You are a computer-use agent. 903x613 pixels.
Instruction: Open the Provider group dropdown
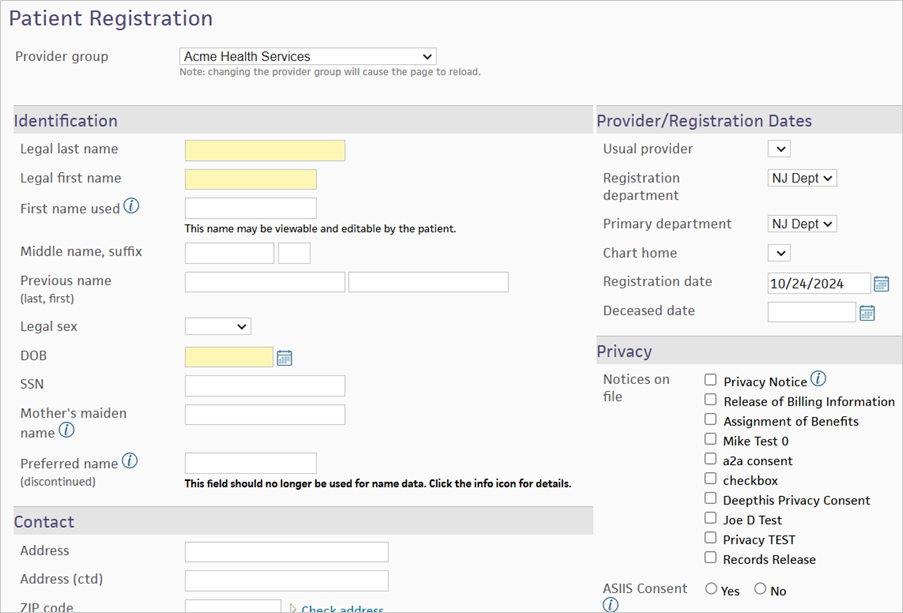[308, 56]
